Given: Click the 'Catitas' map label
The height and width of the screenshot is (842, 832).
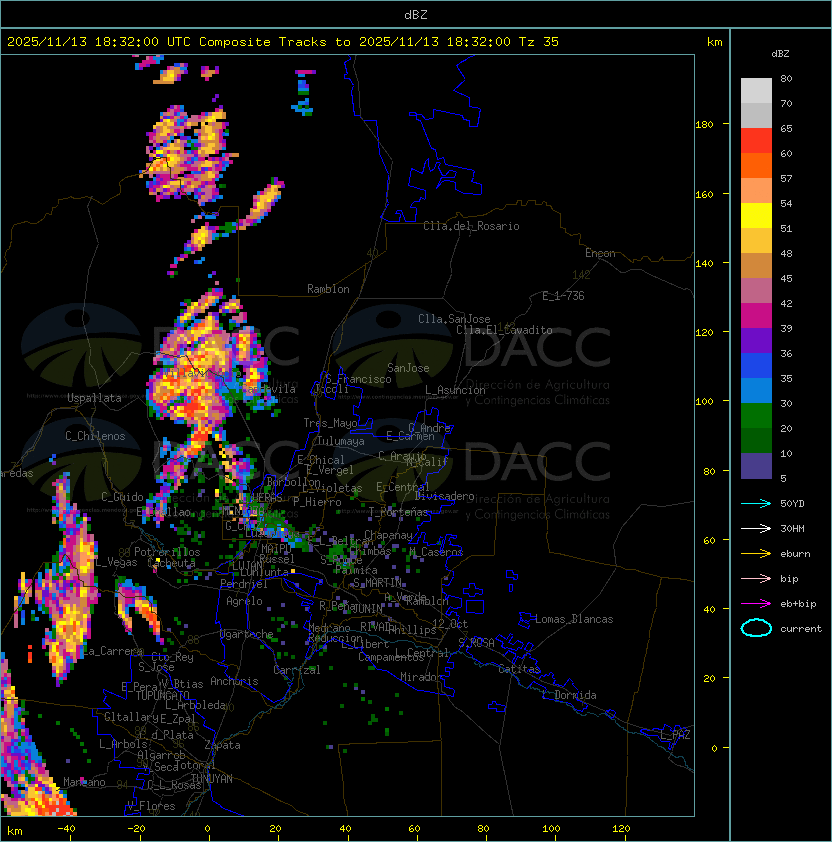Looking at the screenshot, I should point(519,669).
